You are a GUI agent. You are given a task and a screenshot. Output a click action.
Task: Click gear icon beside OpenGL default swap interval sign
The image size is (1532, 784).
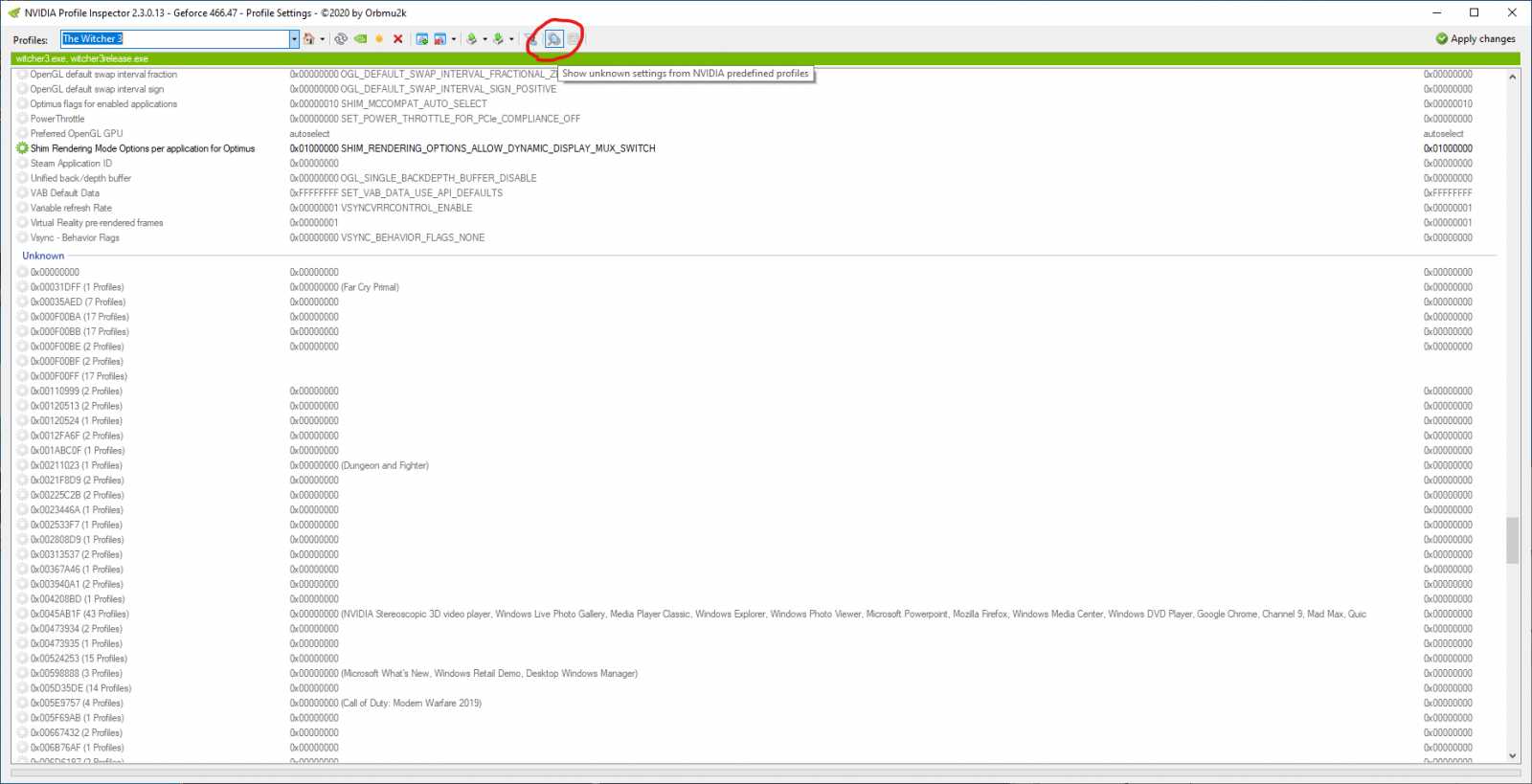pyautogui.click(x=22, y=89)
